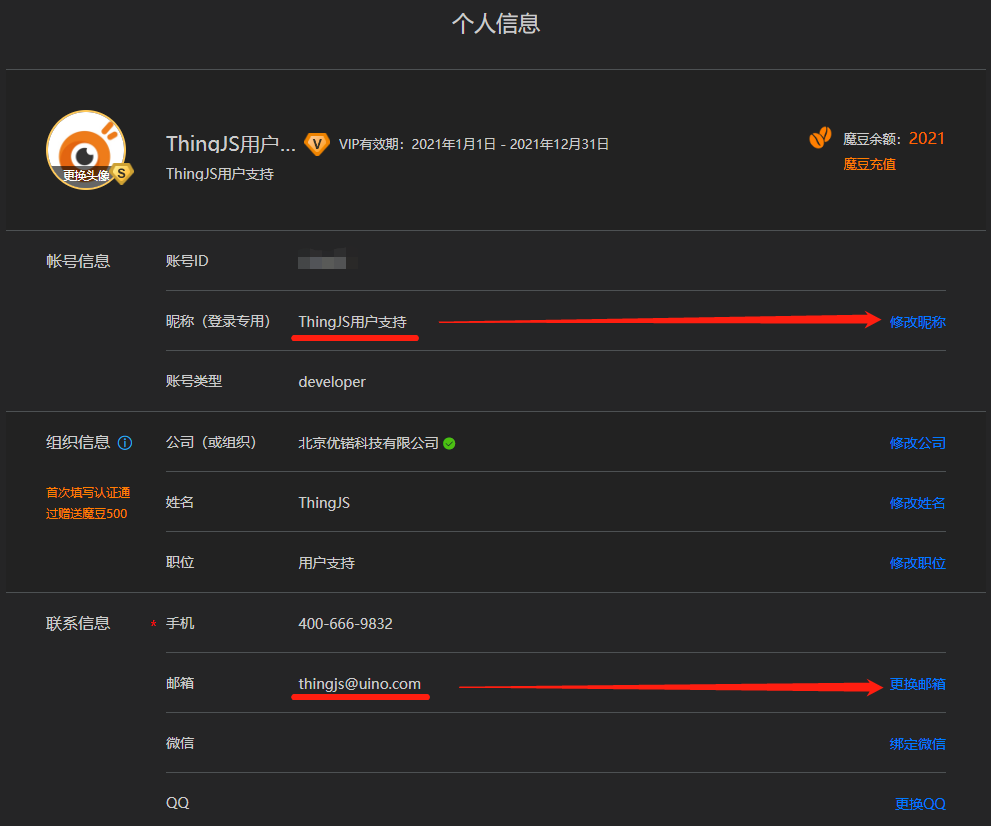The height and width of the screenshot is (826, 991).
Task: Click the 修改姓名 link
Action: pos(917,503)
